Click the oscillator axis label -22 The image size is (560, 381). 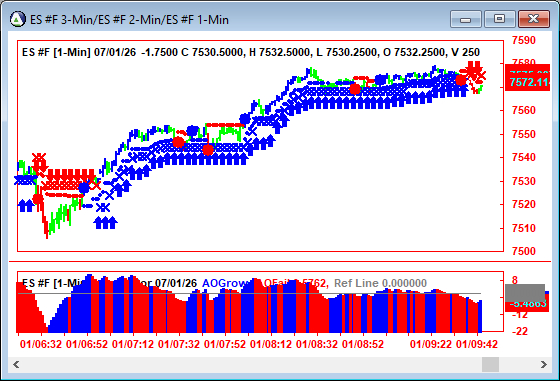pos(520,331)
